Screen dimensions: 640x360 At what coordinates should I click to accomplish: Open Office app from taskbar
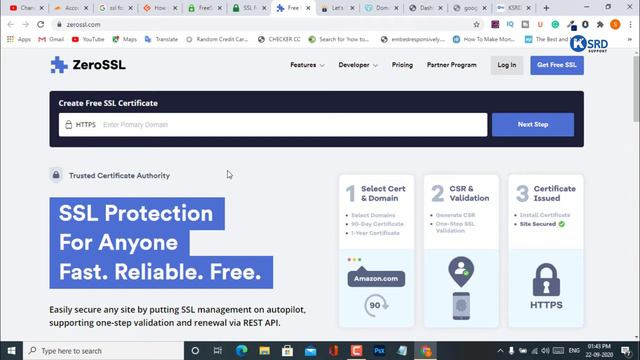click(x=333, y=351)
